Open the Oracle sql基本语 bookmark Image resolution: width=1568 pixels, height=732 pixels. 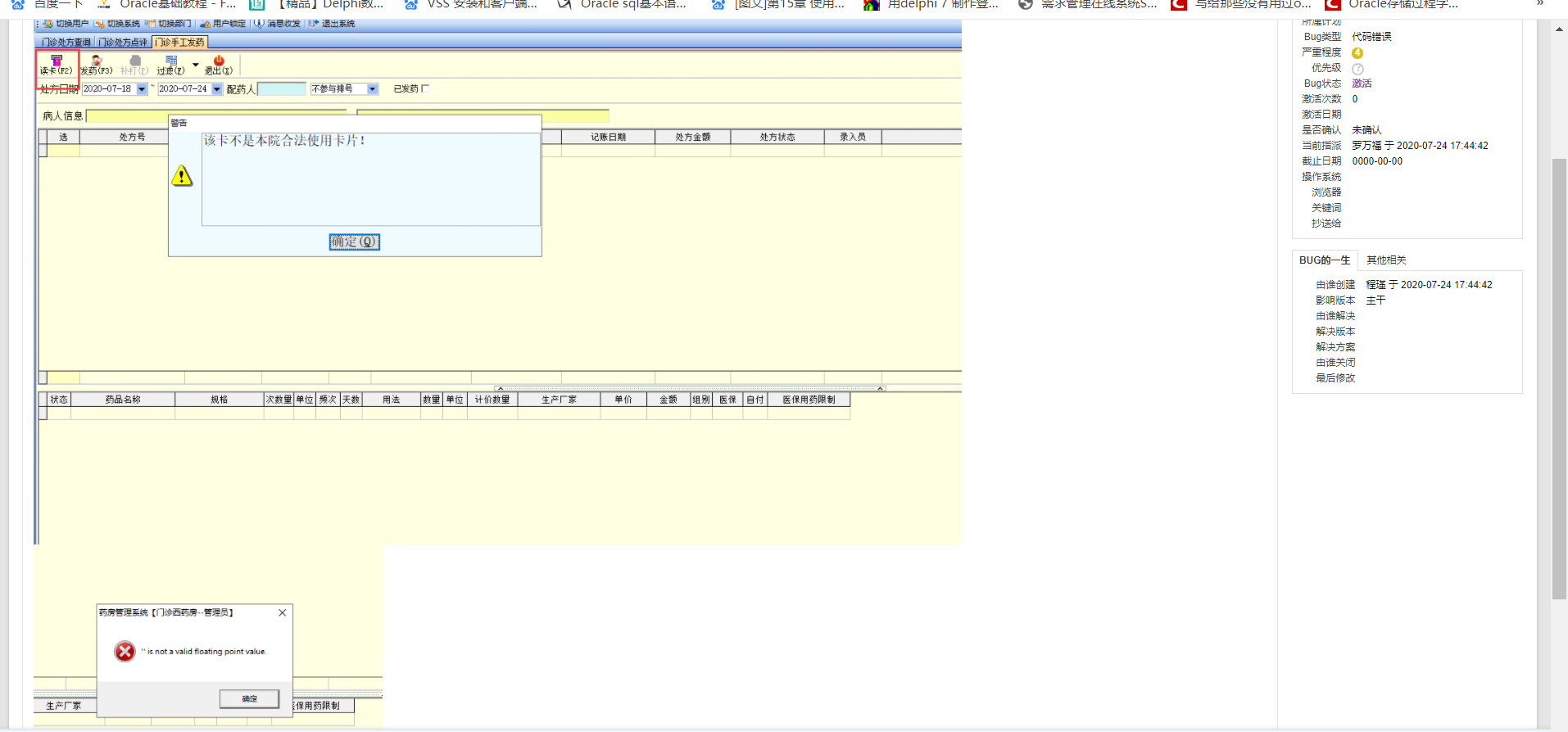tap(622, 4)
